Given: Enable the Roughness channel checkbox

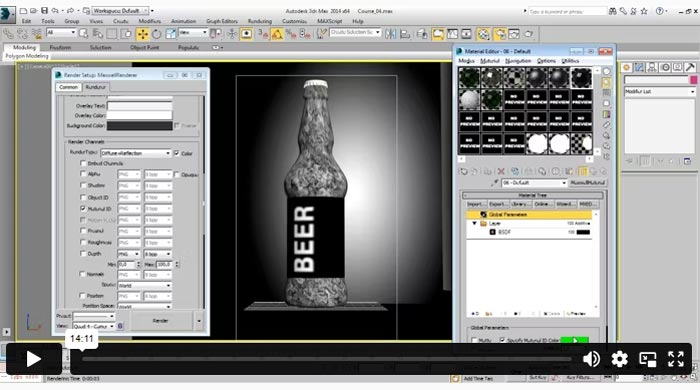Looking at the screenshot, I should (x=83, y=242).
